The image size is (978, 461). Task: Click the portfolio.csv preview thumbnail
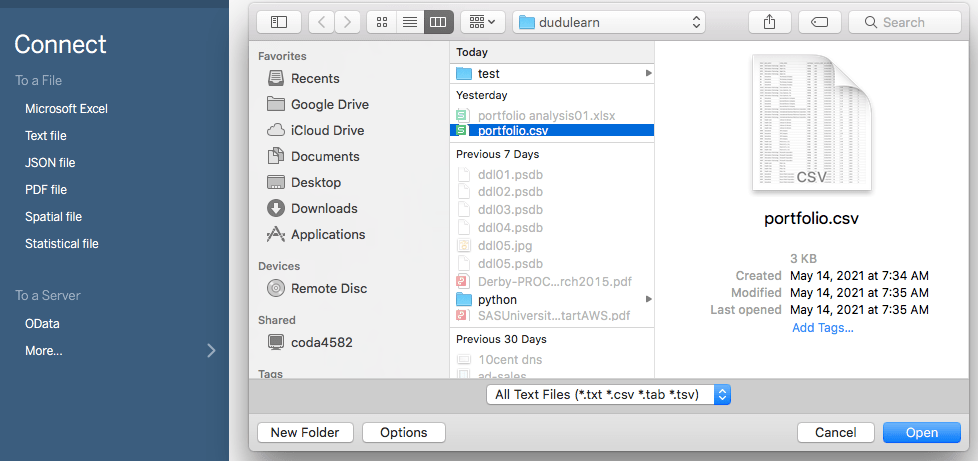coord(811,123)
